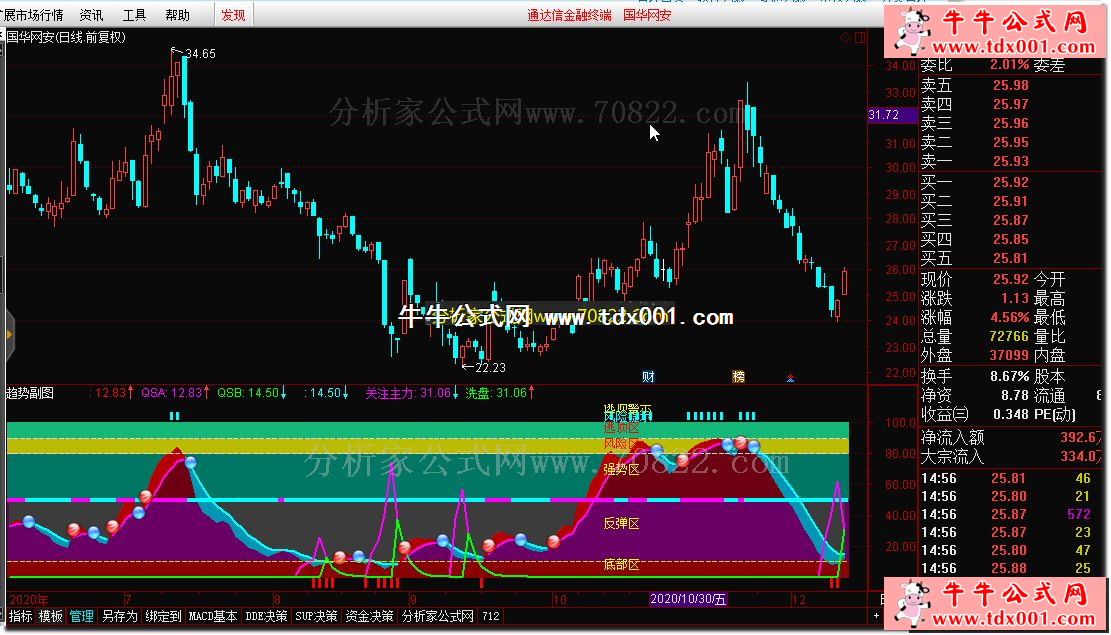Screen dimensions: 1111x635
Task: Switch to the 指标 tab
Action: pyautogui.click(x=21, y=617)
